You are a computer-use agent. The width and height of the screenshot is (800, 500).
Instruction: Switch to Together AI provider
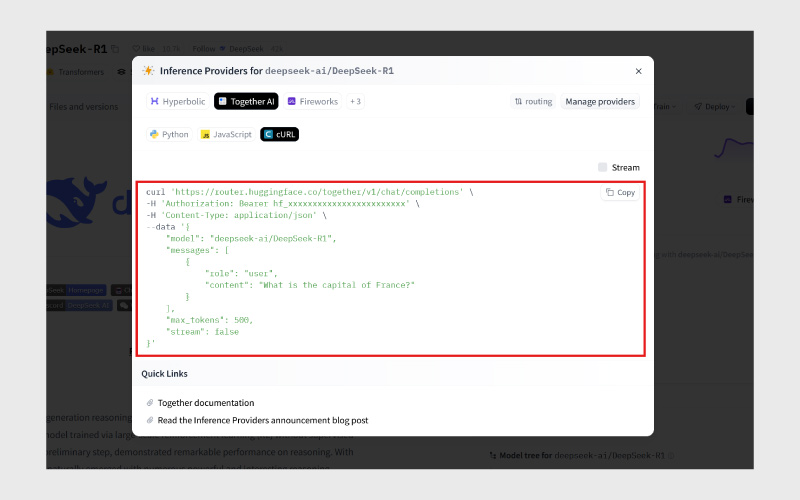click(246, 101)
